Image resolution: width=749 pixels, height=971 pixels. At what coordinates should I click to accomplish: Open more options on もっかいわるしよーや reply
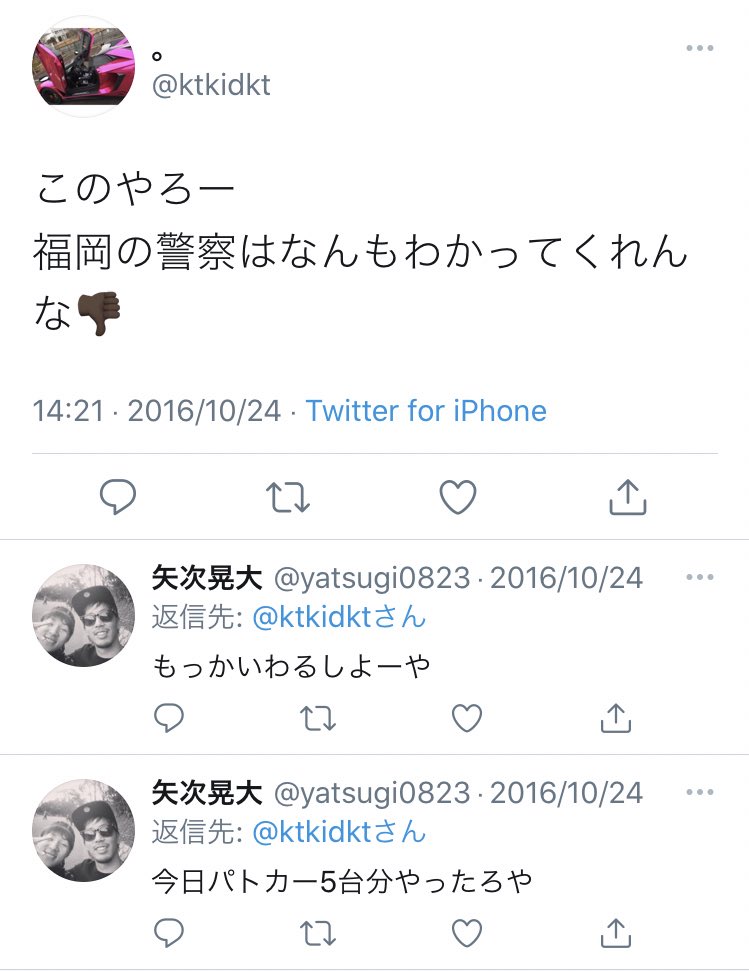click(x=699, y=577)
